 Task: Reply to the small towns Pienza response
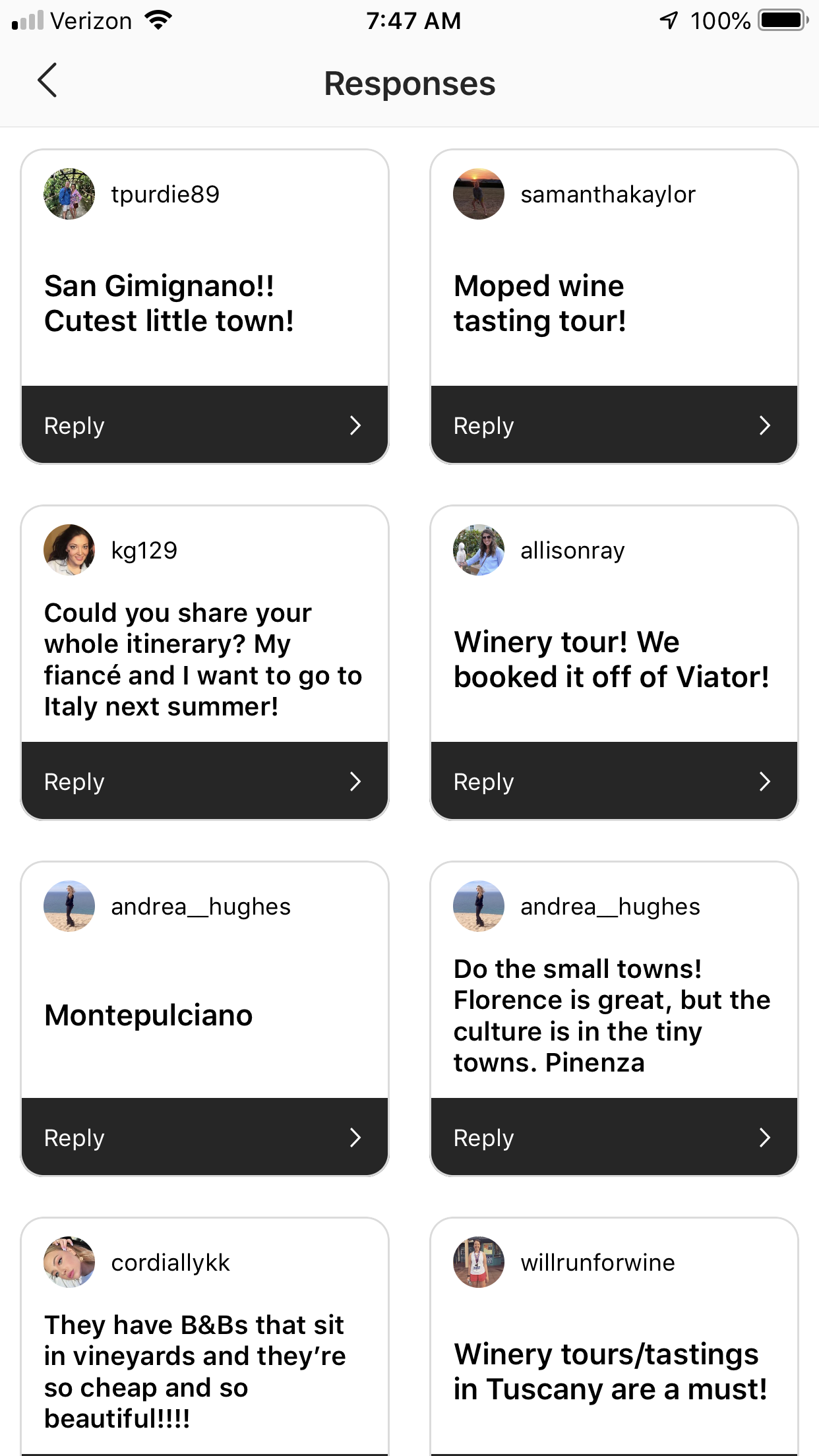click(x=614, y=1137)
